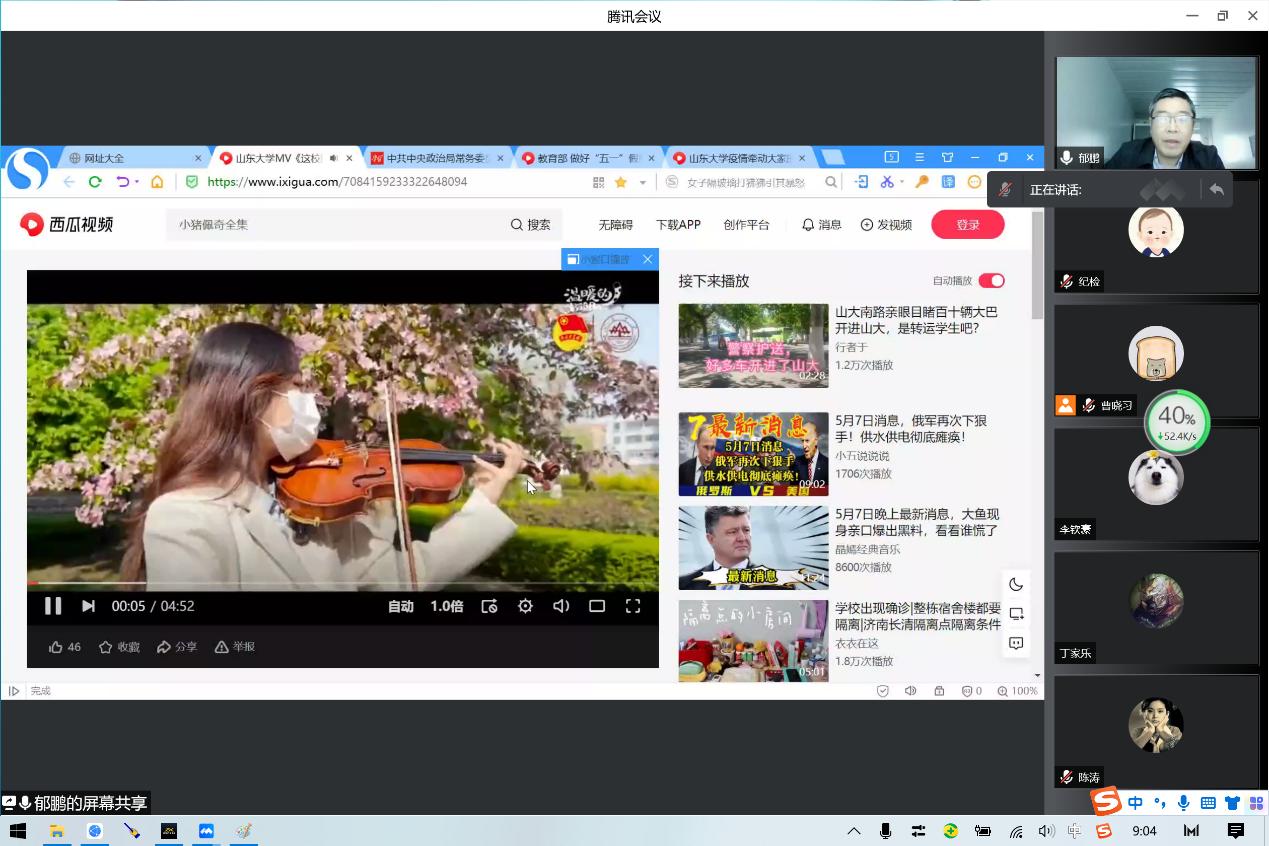Like the video with thumbs-up icon
Viewport: 1269px width, 846px height.
(57, 647)
